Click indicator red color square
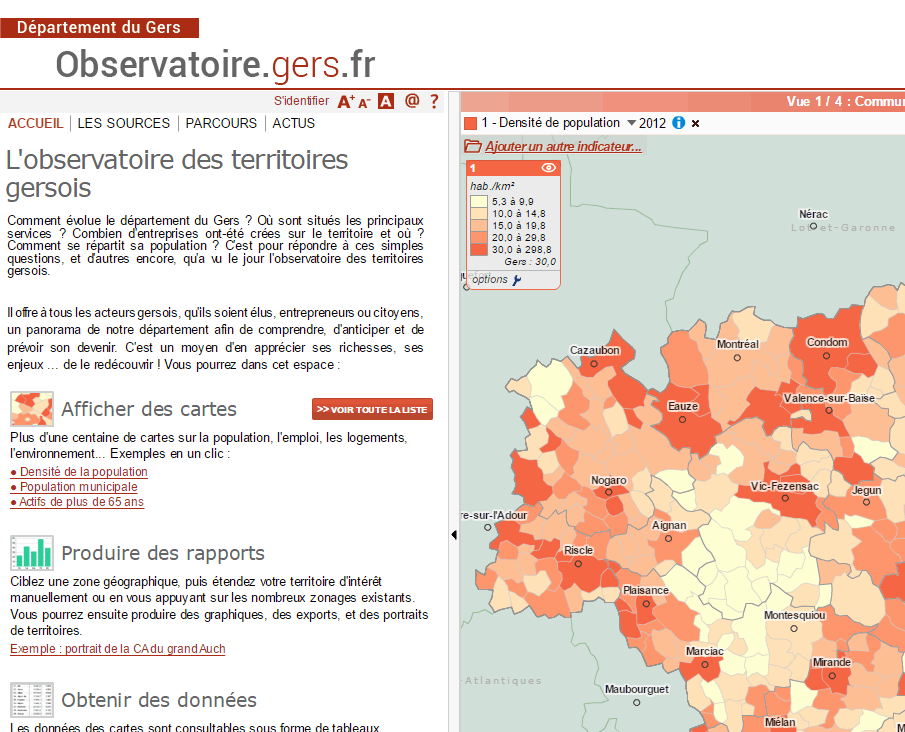This screenshot has height=732, width=905. pos(470,123)
